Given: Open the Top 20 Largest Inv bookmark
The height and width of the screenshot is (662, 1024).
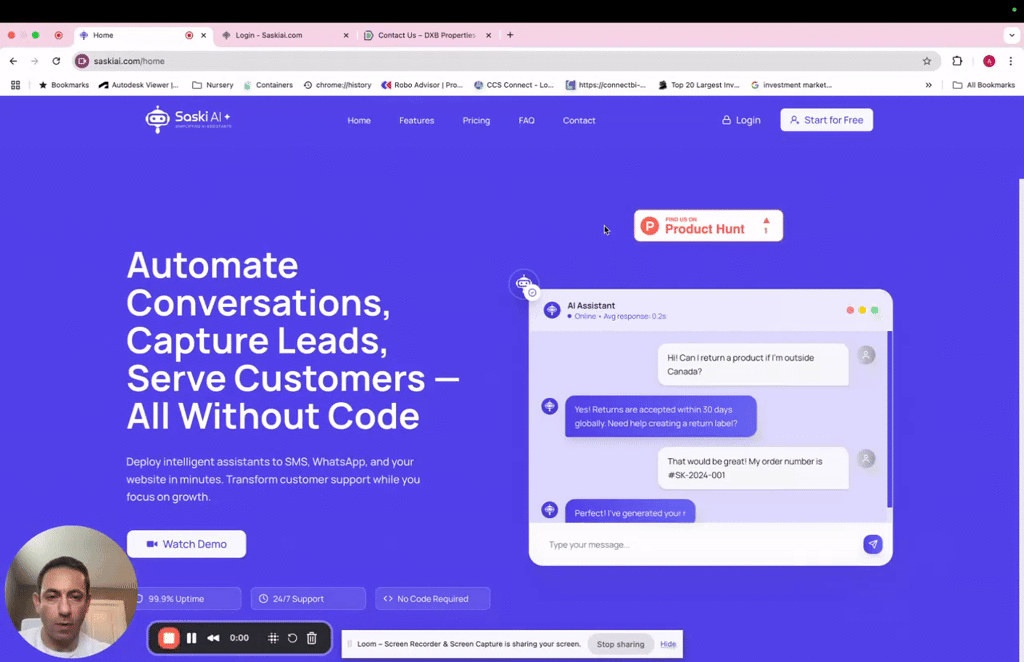Looking at the screenshot, I should click(x=699, y=85).
